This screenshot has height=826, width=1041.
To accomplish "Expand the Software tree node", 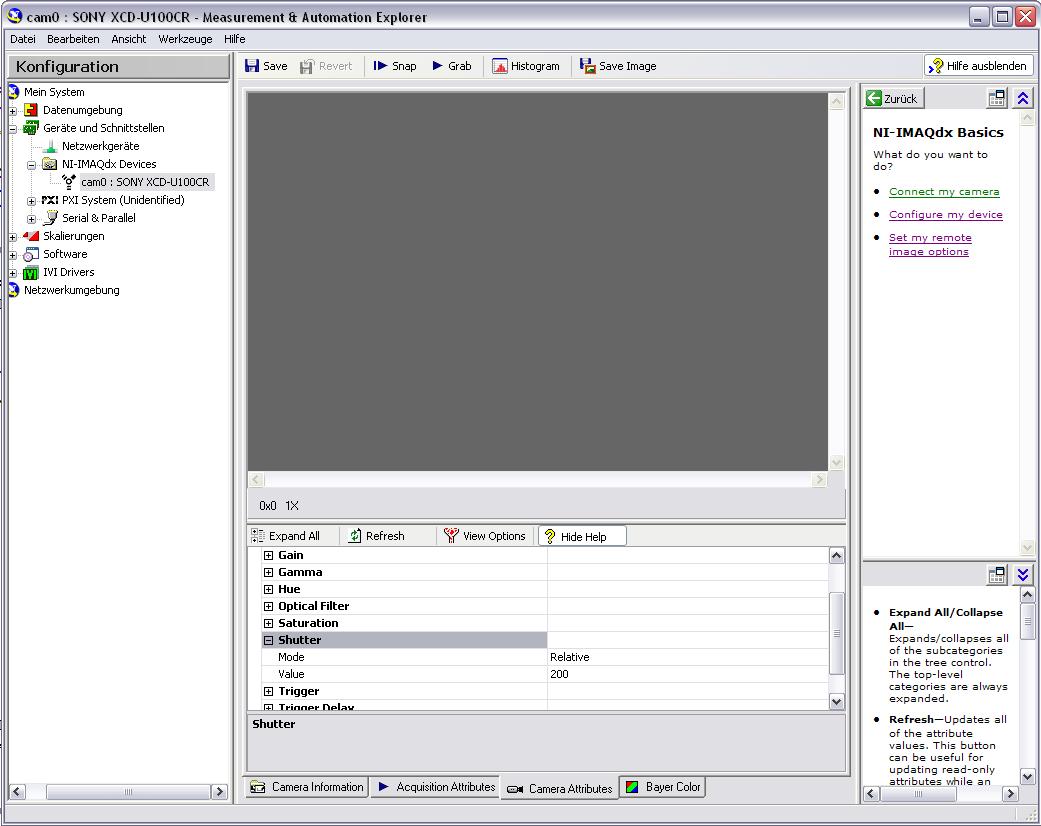I will [13, 255].
